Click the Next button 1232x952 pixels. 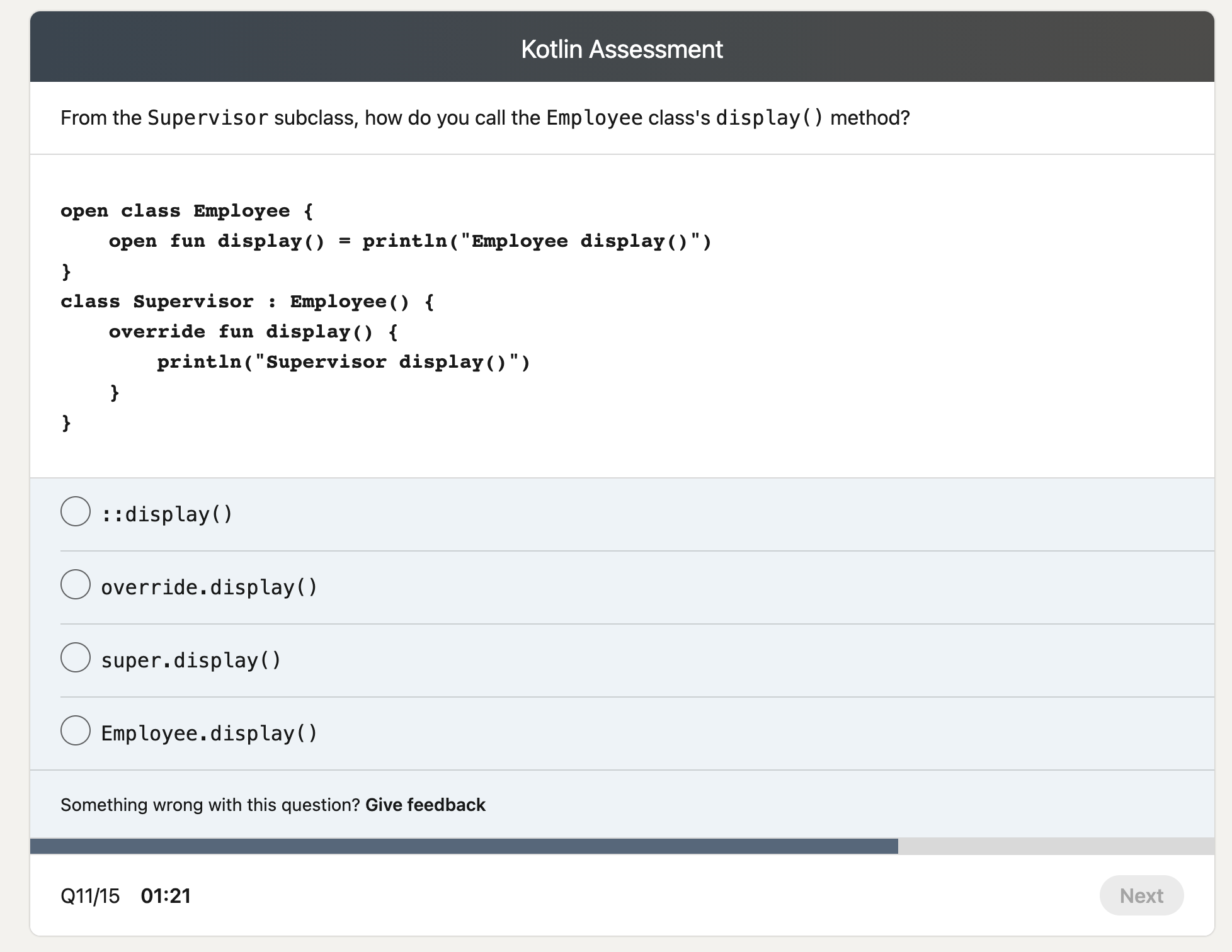pos(1141,895)
